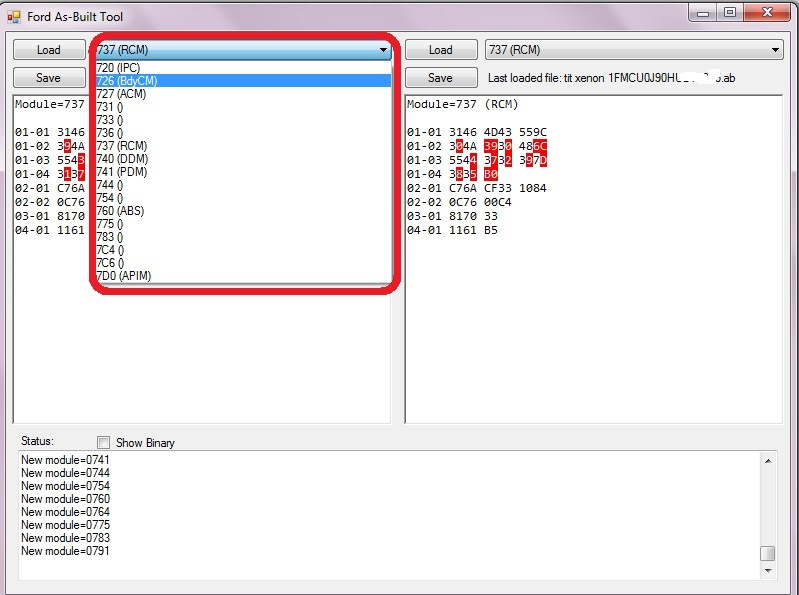Click the left Save button
Screen dimensions: 799x595
tap(49, 78)
